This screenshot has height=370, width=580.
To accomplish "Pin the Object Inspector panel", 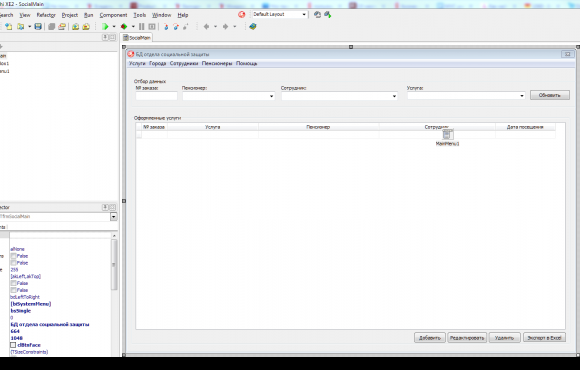I will pyautogui.click(x=105, y=207).
